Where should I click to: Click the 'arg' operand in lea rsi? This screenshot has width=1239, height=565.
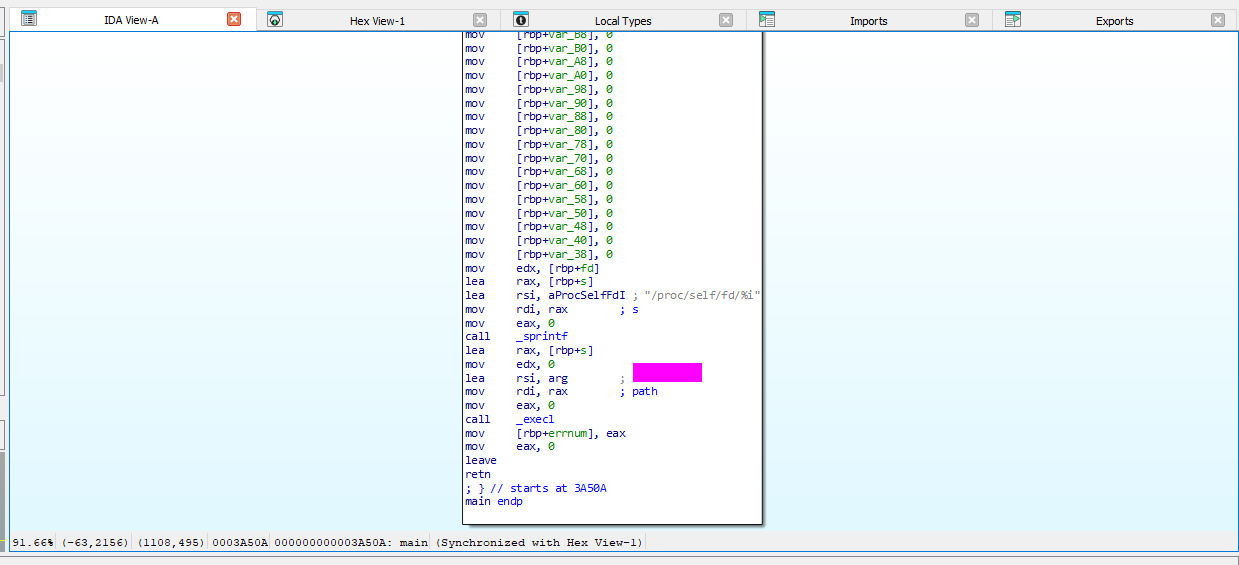(558, 378)
